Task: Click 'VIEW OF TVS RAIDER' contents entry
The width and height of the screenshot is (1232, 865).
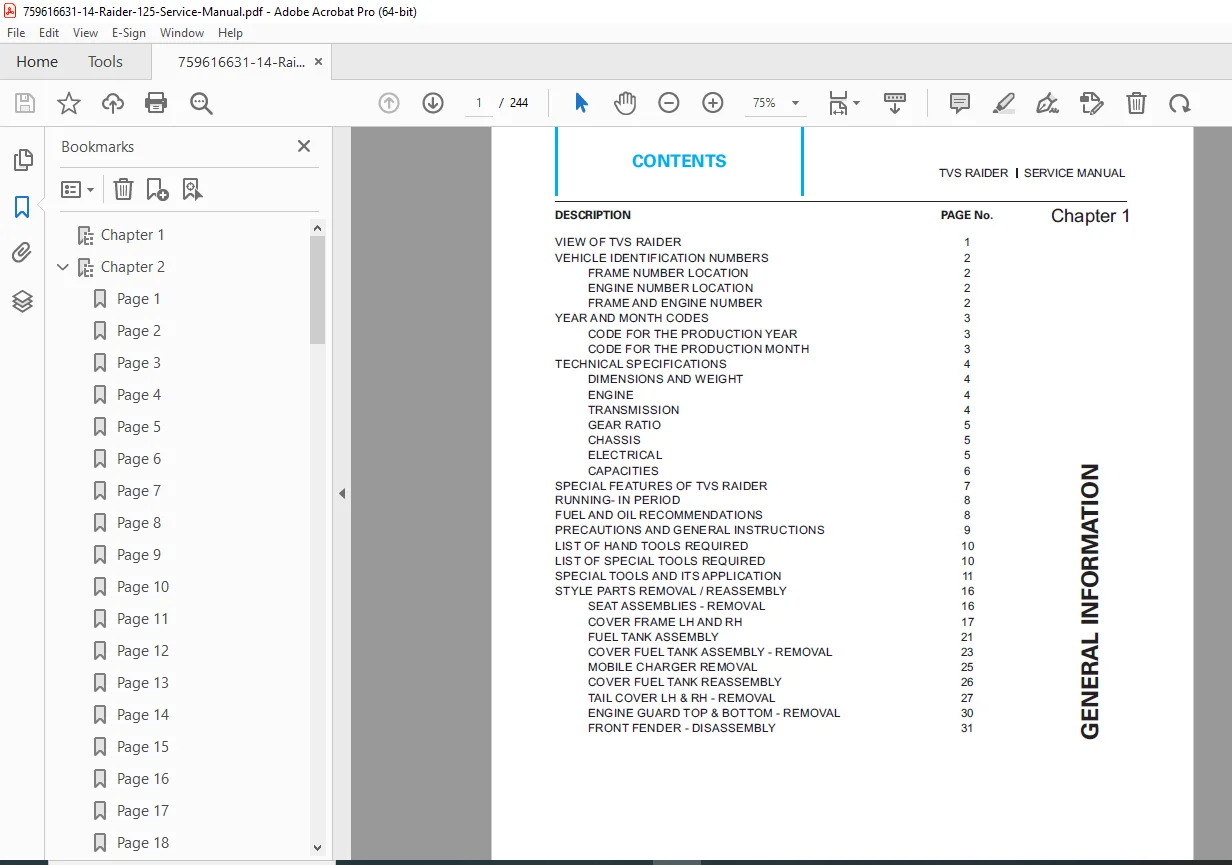Action: click(618, 242)
